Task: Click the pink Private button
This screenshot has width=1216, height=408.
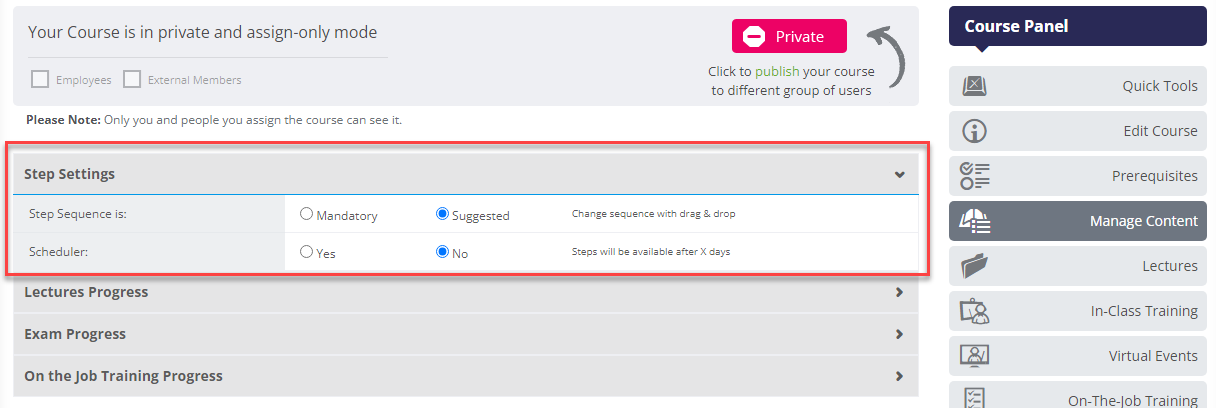Action: click(789, 36)
